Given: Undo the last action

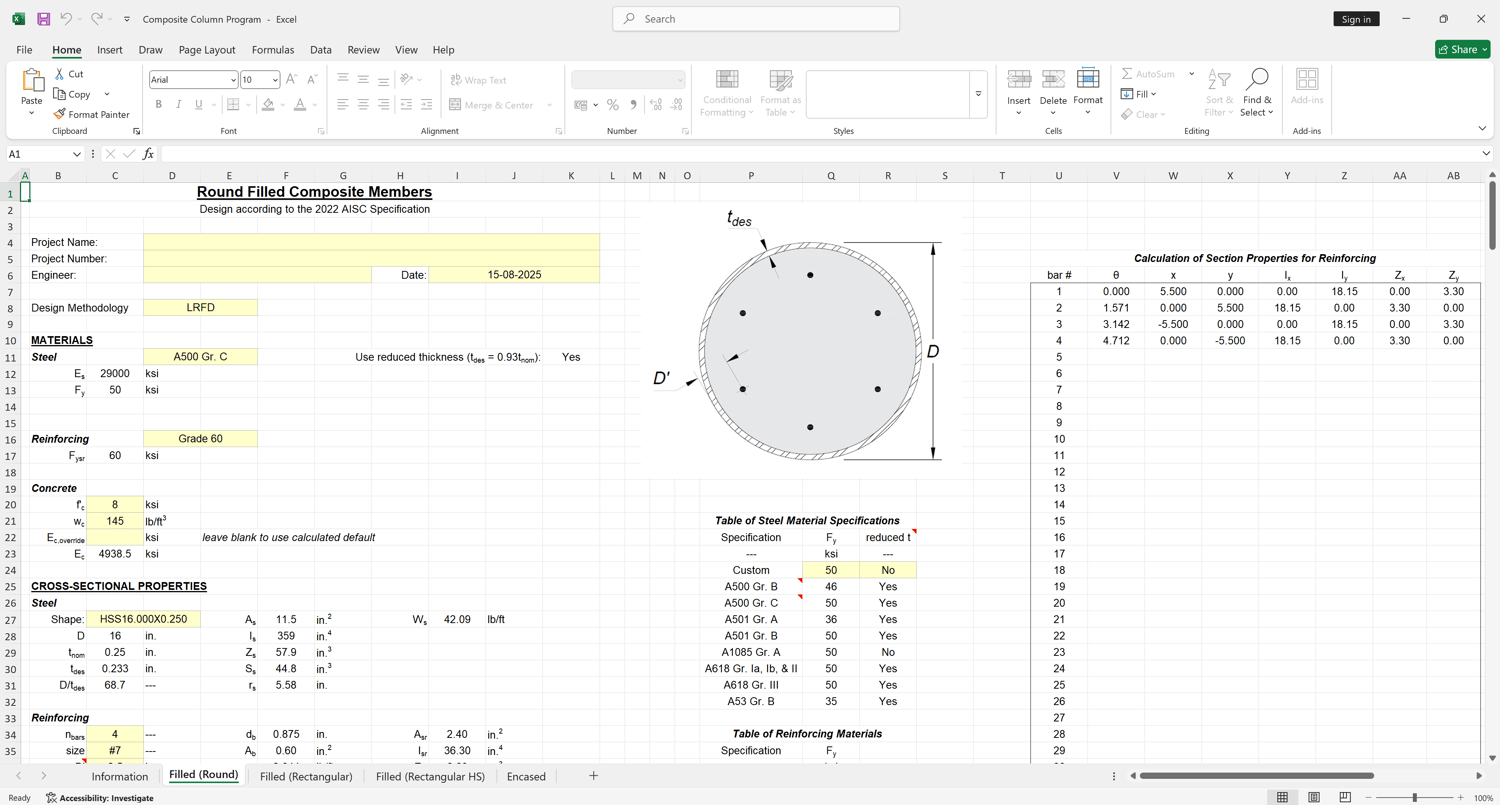Looking at the screenshot, I should pyautogui.click(x=66, y=19).
